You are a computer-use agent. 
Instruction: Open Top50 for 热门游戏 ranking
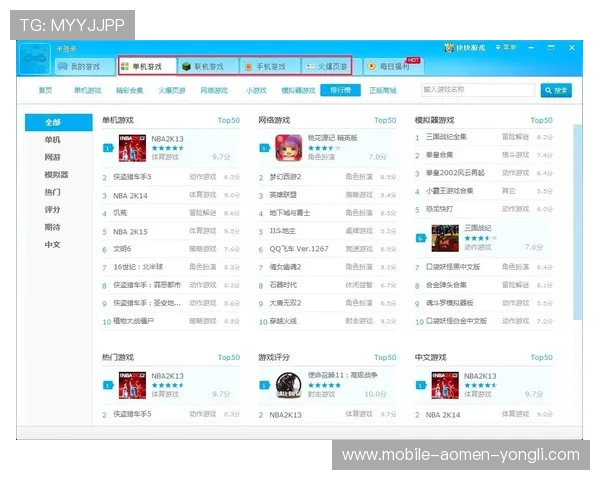point(229,358)
